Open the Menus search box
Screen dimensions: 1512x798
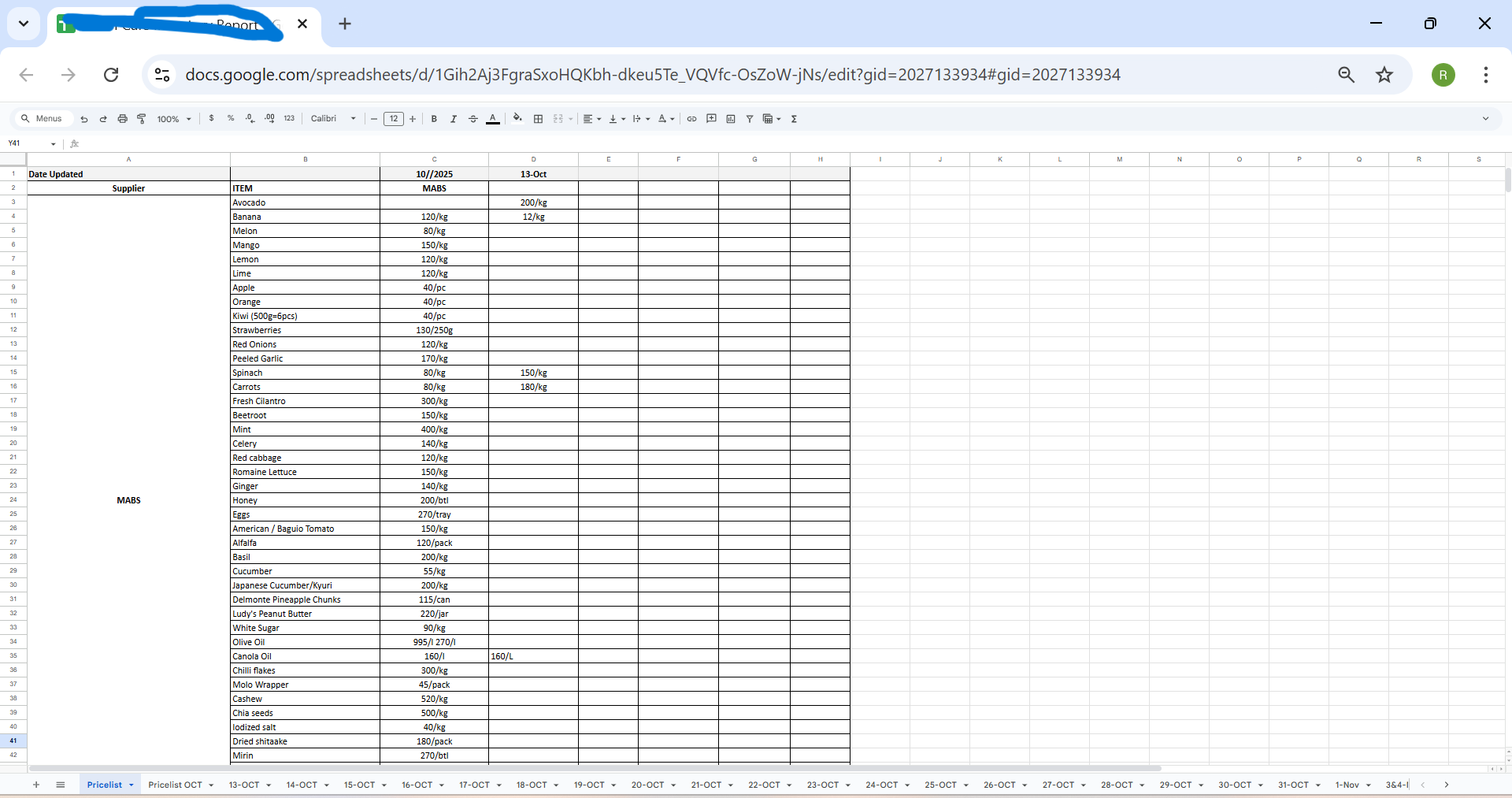43,119
